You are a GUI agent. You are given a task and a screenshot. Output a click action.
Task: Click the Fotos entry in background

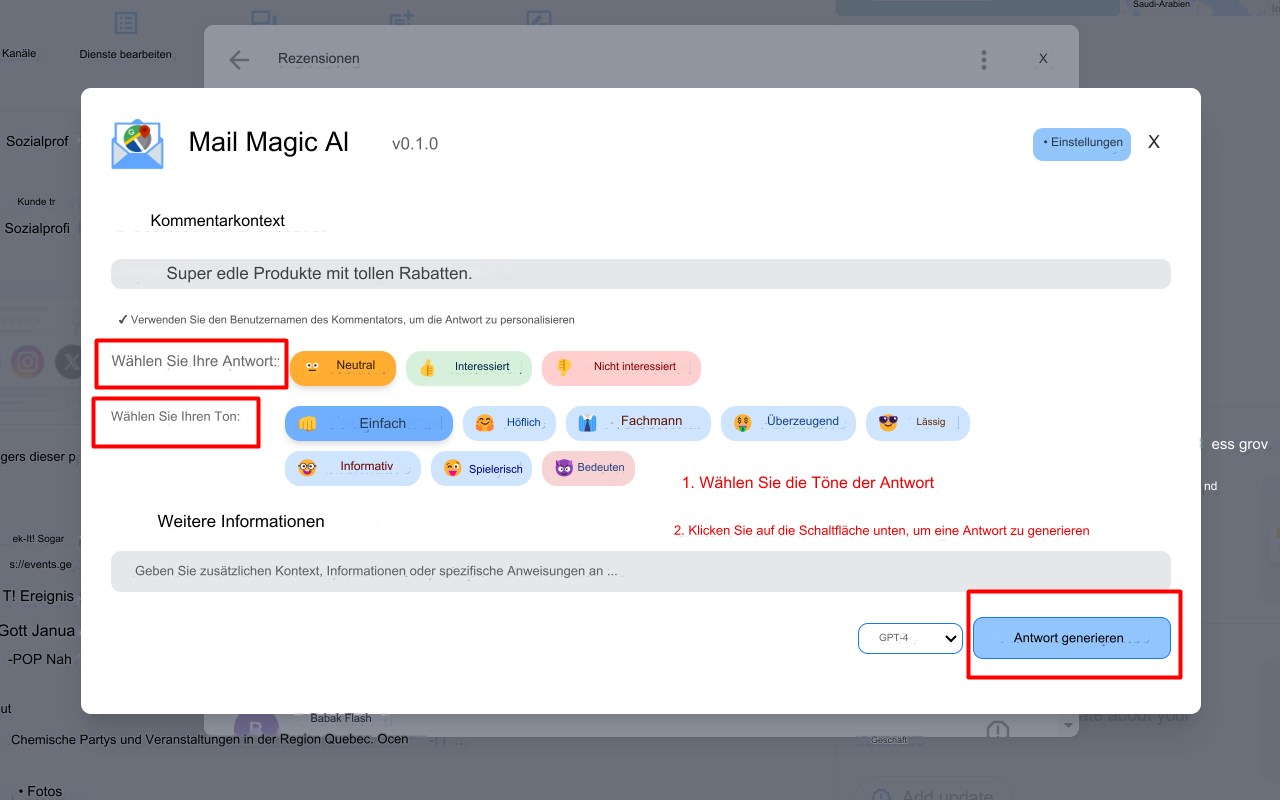tap(40, 791)
